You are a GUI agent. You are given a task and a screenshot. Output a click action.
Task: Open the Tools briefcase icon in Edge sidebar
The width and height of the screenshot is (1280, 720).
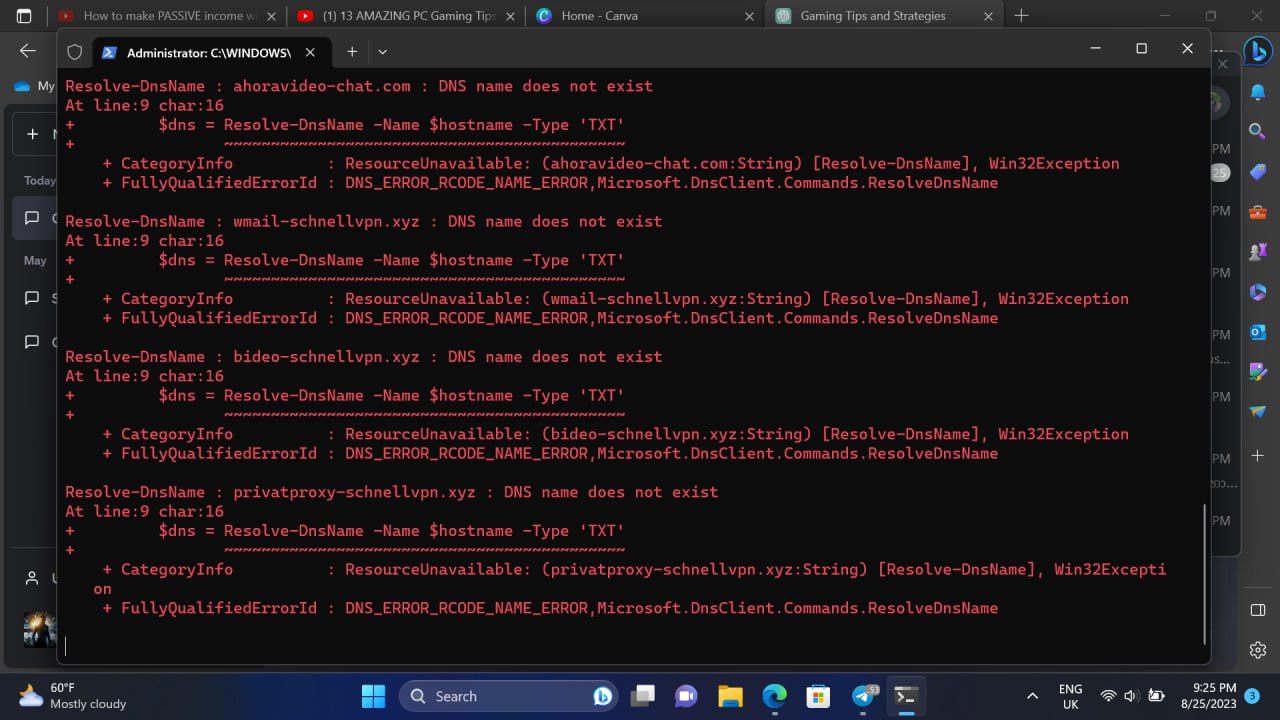tap(1258, 212)
